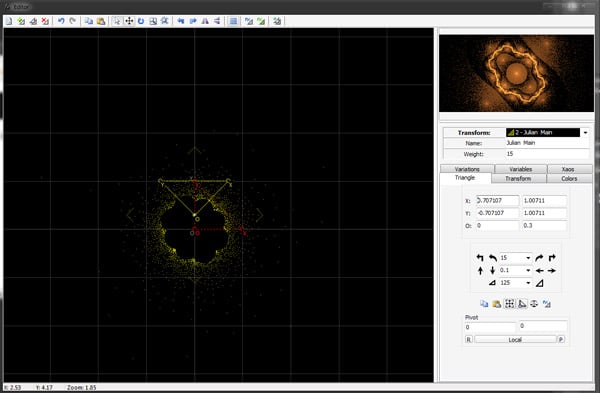Click the first Pivot coordinate field

(x=490, y=328)
